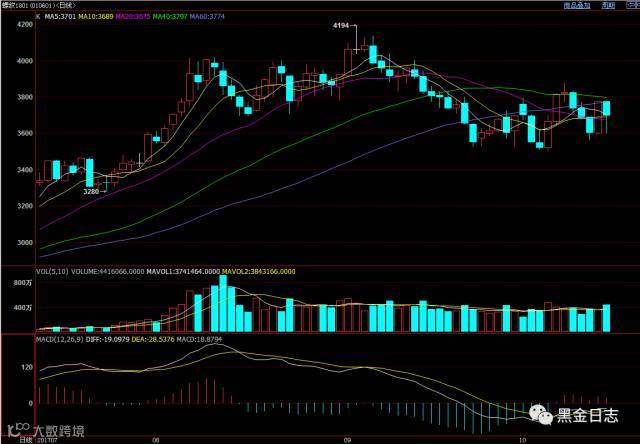Click the 4000 price axis label
Viewport: 640px width, 444px height.
coord(25,61)
